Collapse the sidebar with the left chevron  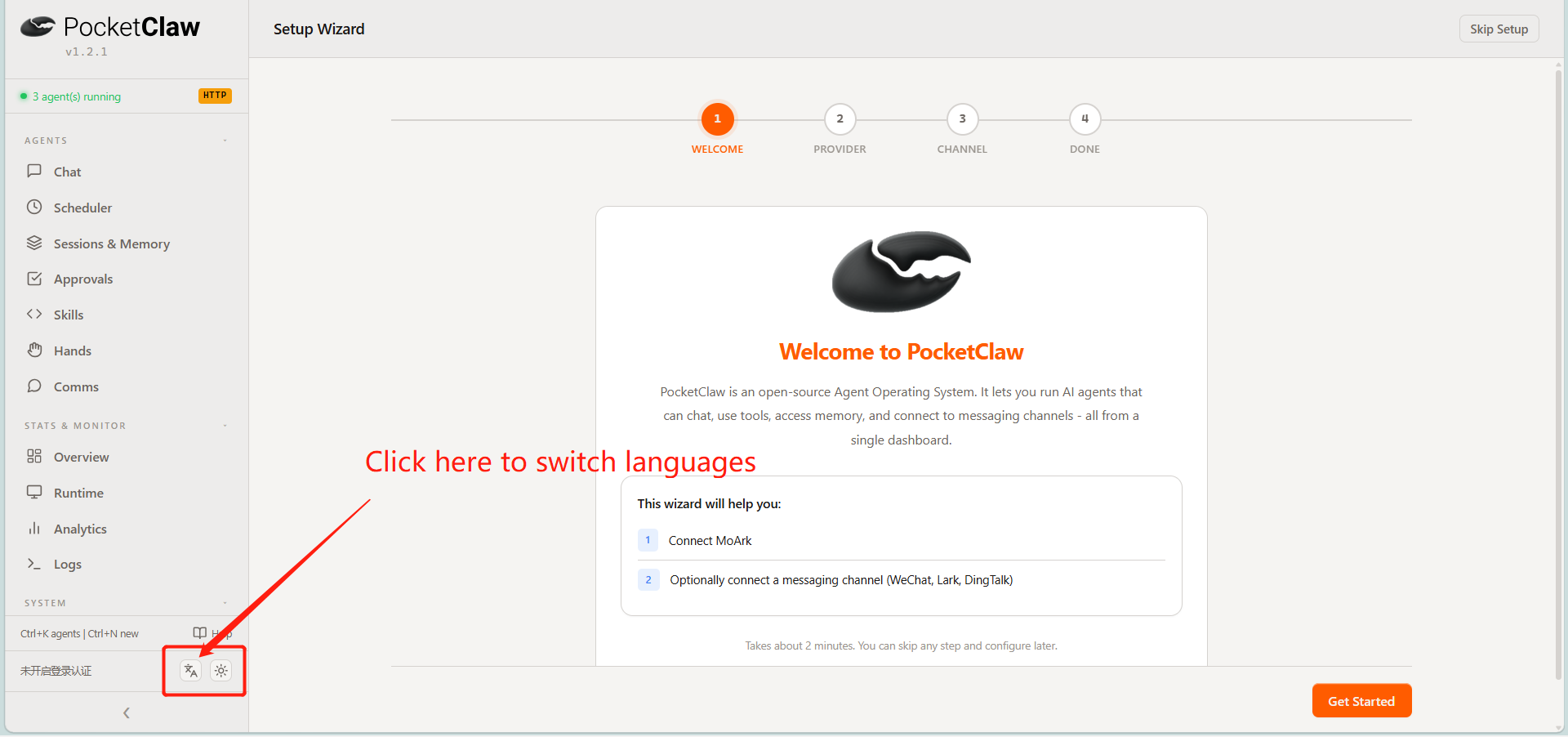coord(127,713)
